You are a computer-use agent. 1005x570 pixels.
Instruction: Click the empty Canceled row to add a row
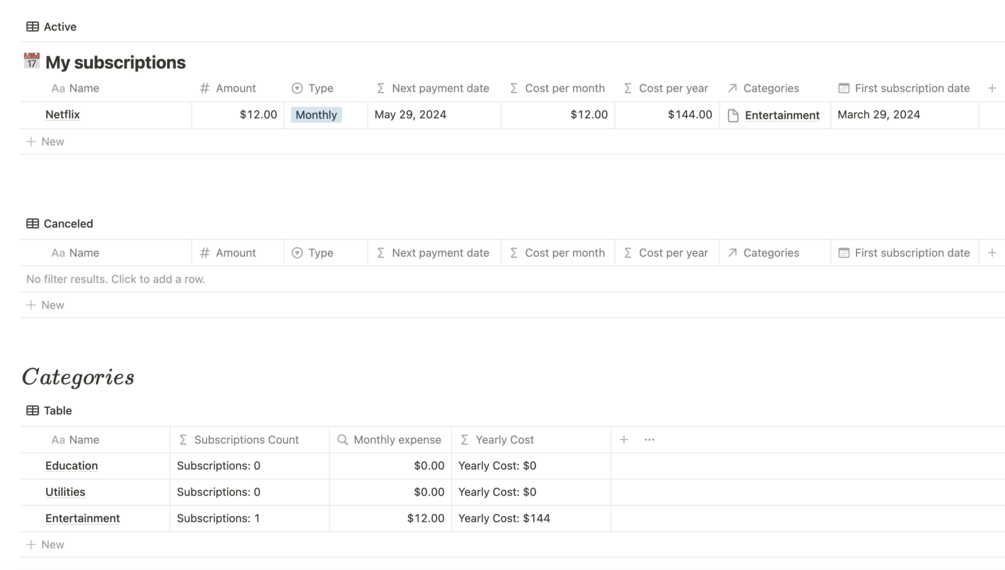(116, 279)
